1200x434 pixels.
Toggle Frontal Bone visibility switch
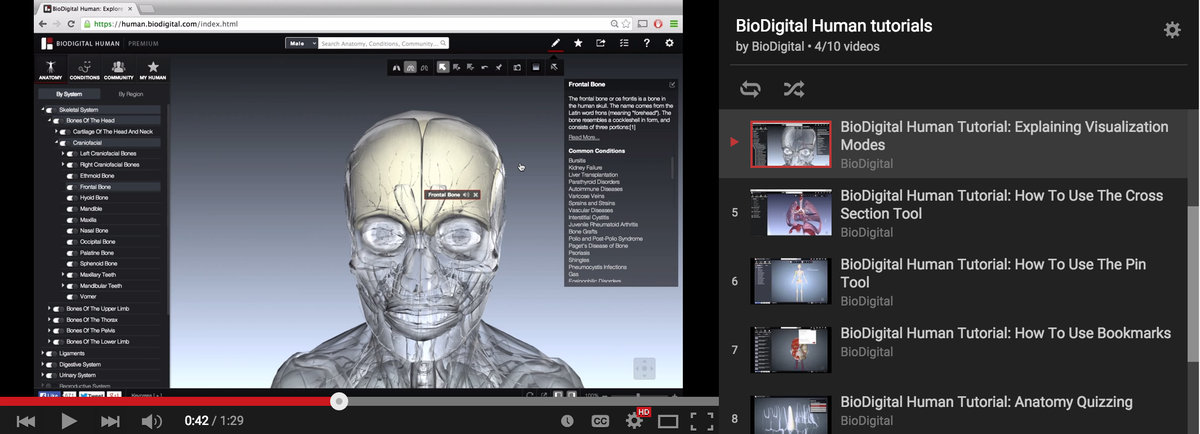[x=72, y=187]
